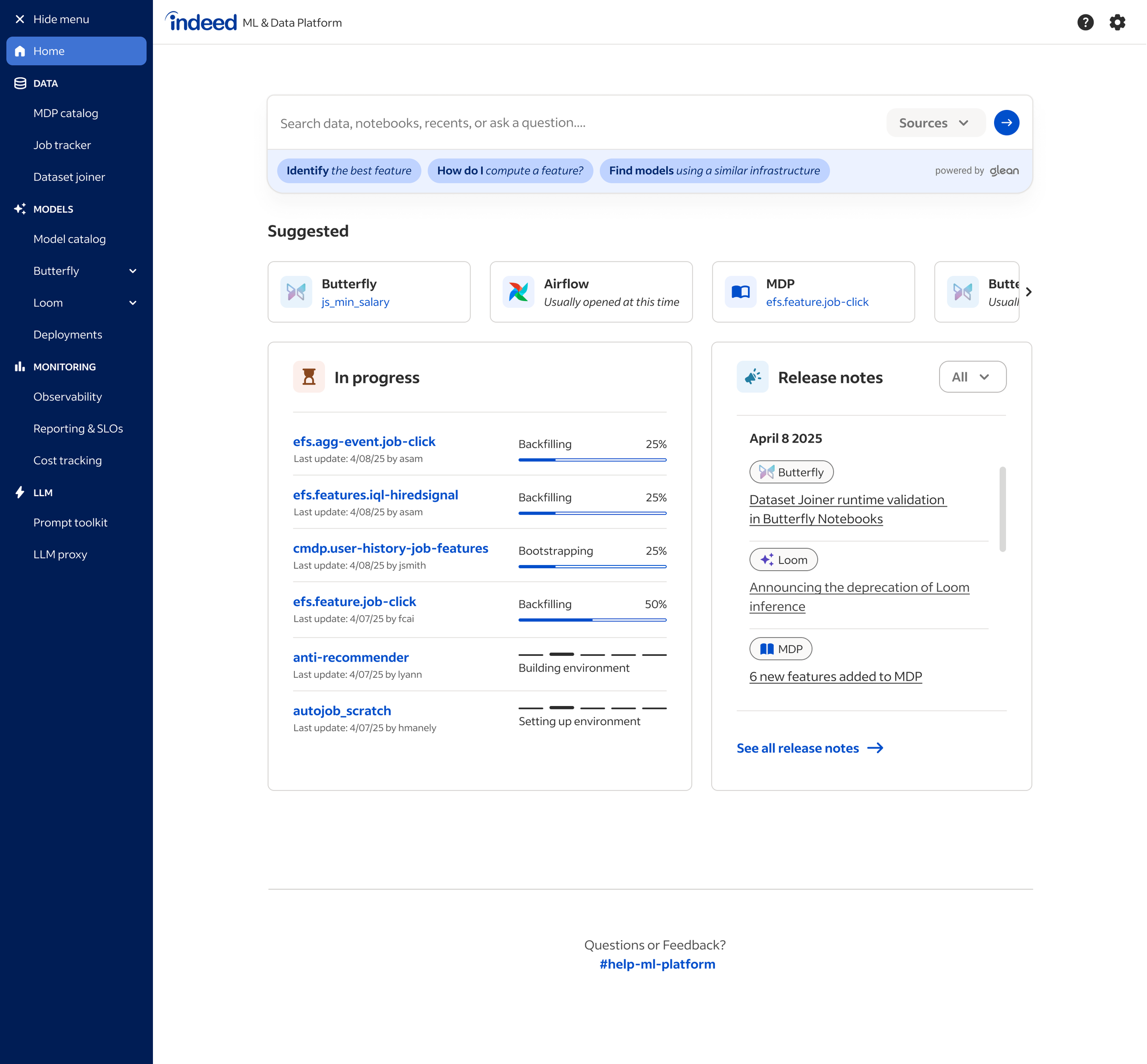
Task: Click the glean logo
Action: 1004,171
